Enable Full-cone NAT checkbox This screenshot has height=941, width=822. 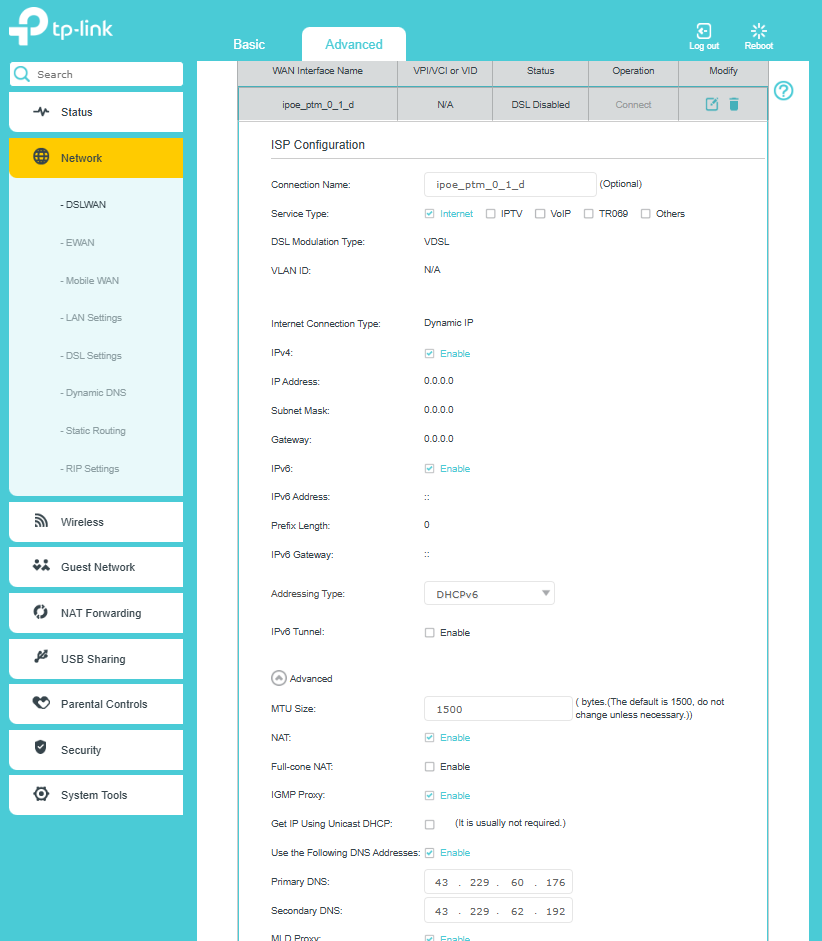click(430, 766)
